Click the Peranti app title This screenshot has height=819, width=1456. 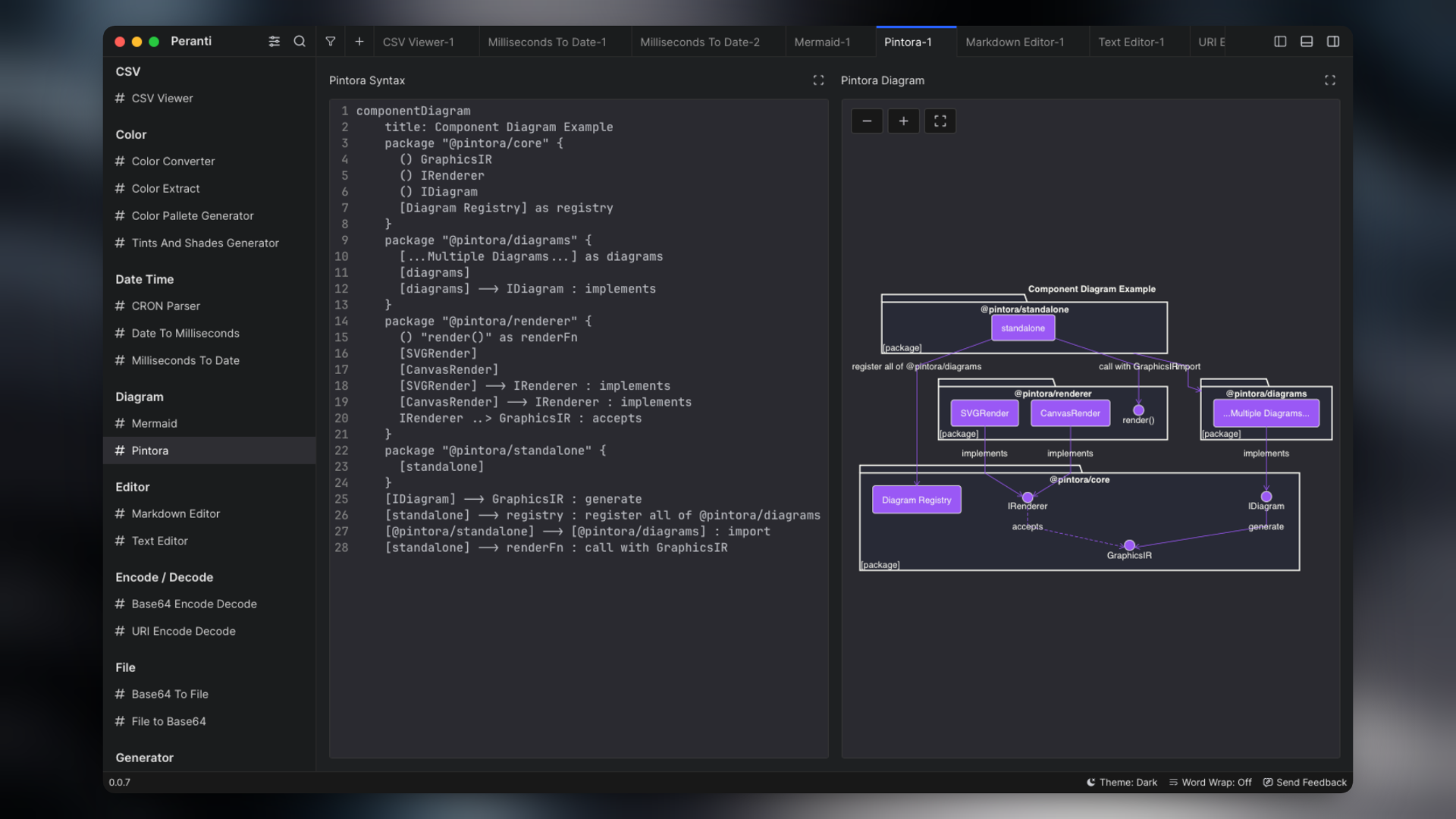[191, 41]
